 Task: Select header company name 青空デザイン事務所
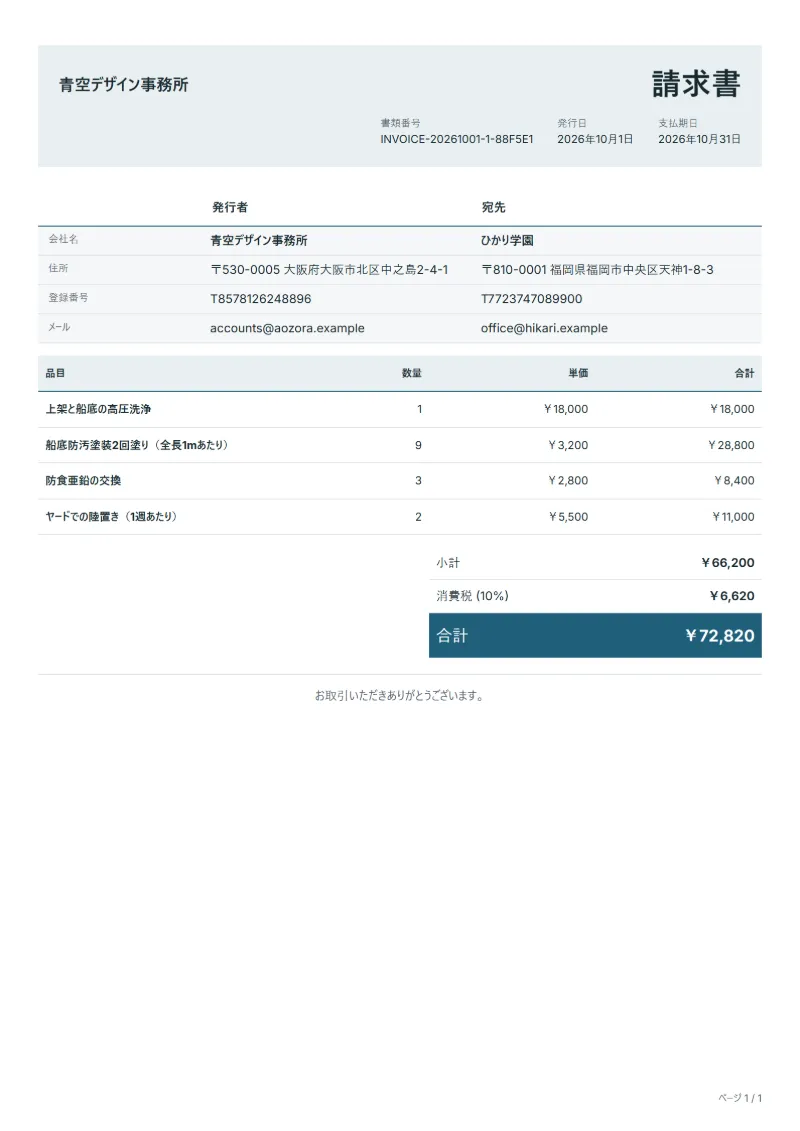[x=123, y=84]
